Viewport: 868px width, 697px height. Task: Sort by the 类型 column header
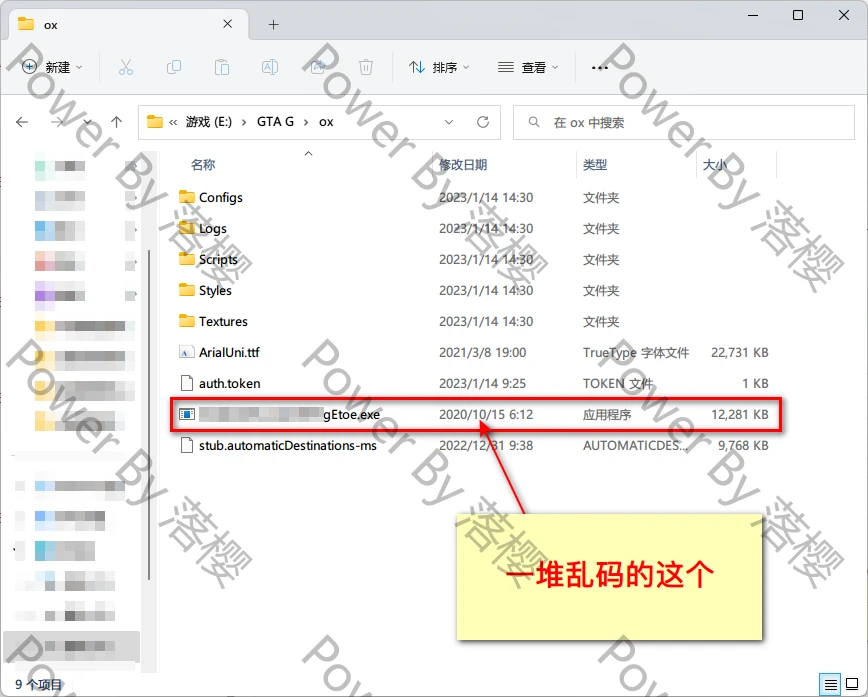(x=595, y=164)
